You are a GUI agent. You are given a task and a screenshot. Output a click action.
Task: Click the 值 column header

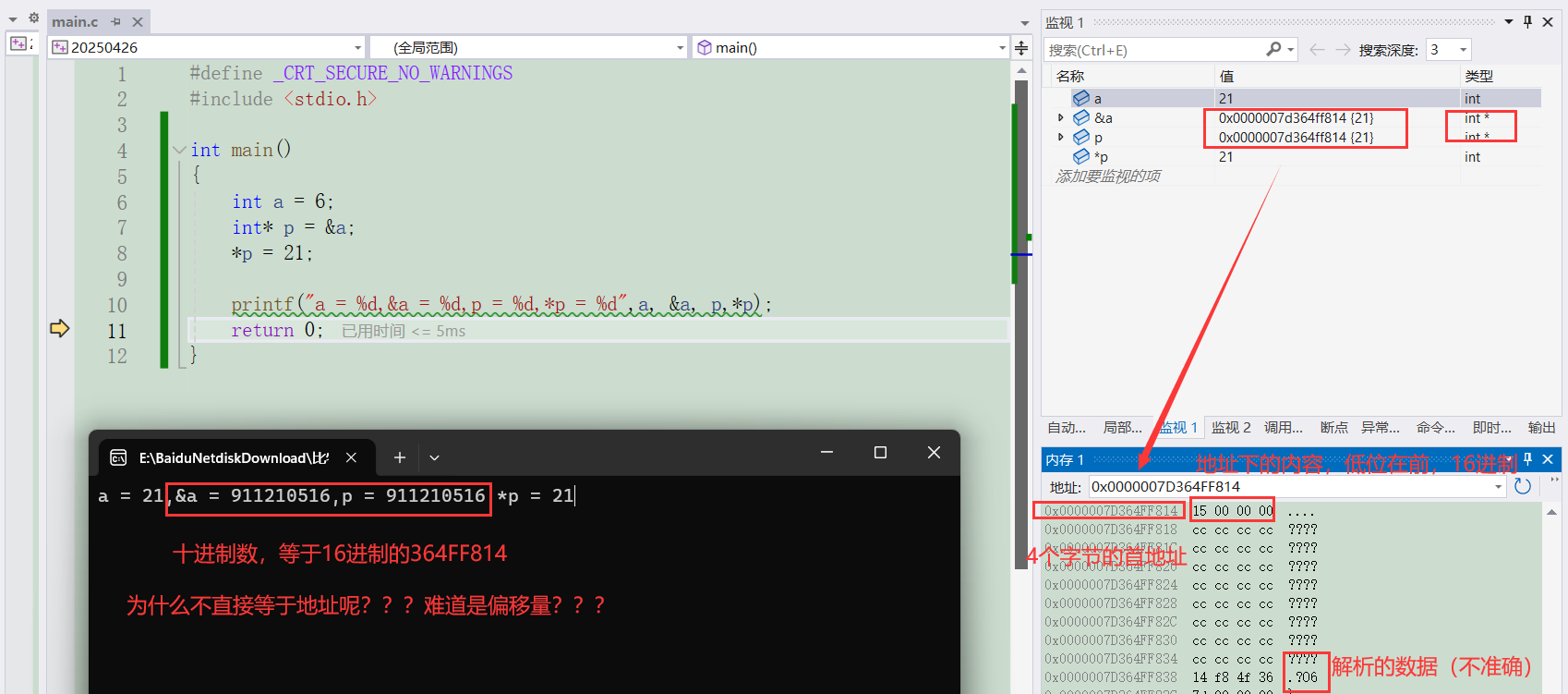tap(1226, 76)
